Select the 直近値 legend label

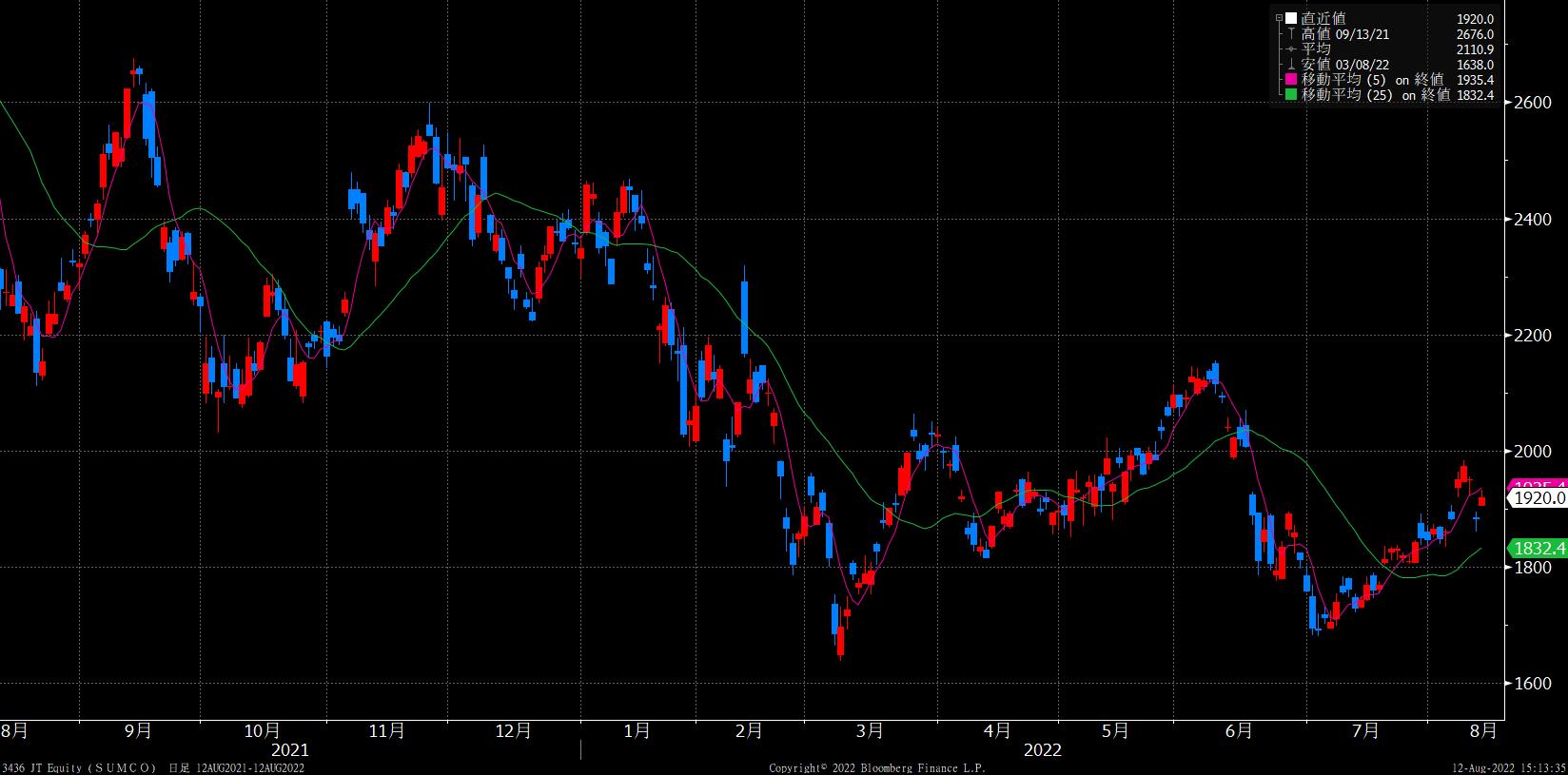click(1323, 18)
